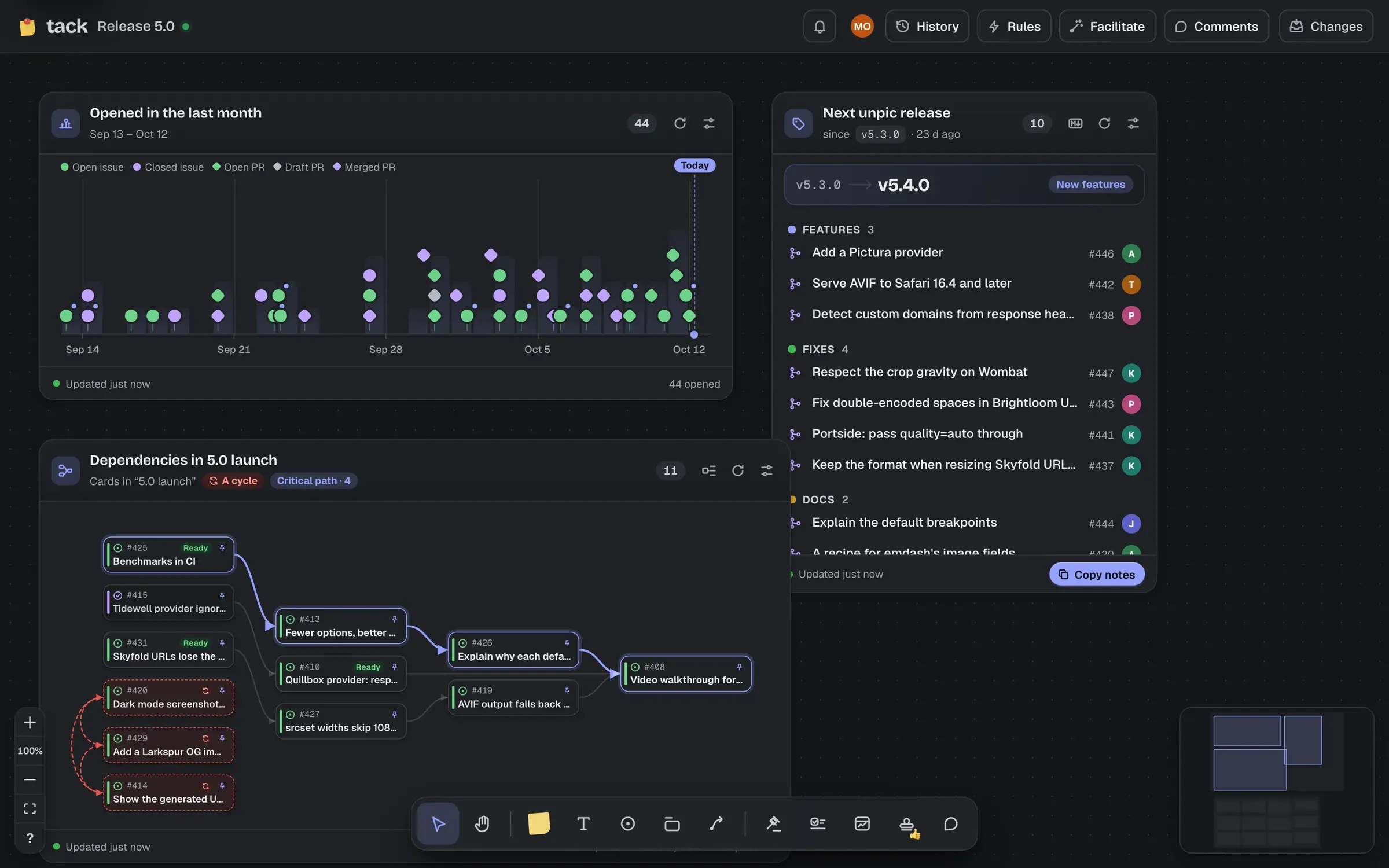This screenshot has height=868, width=1389.
Task: Collapse the FEATURES section
Action: (x=831, y=230)
